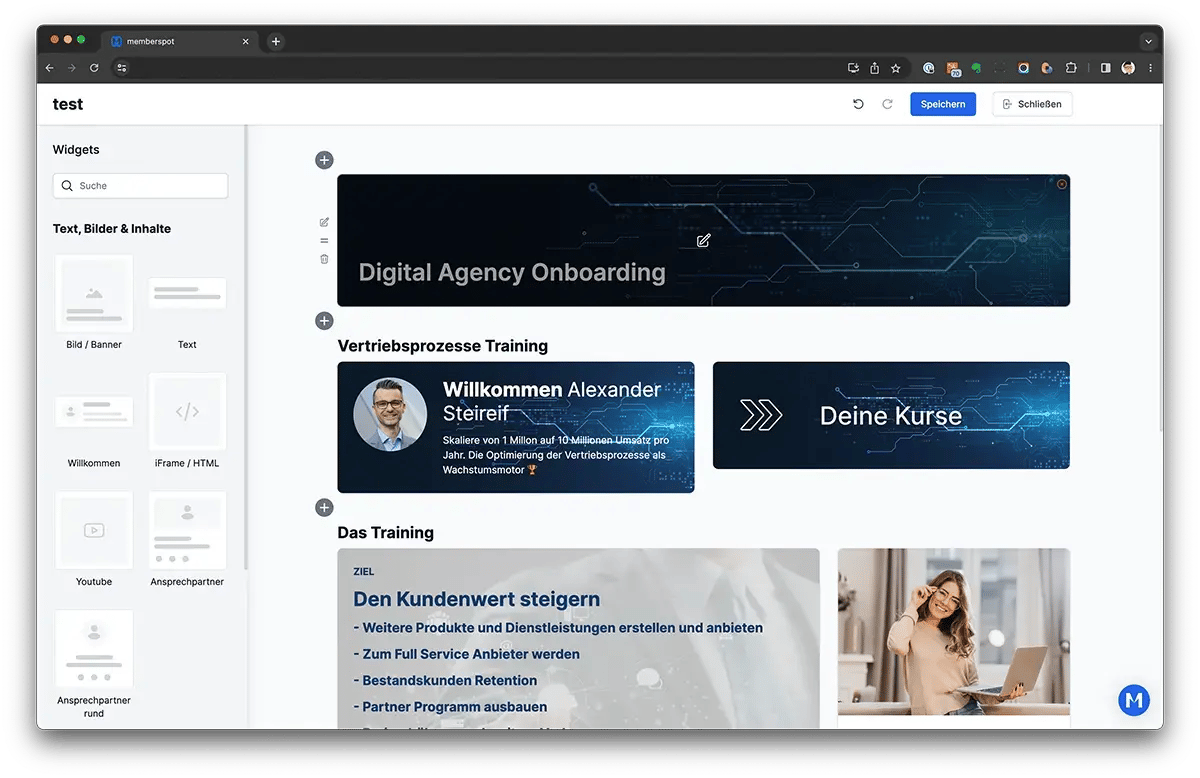Edit the banner row using the side pencil icon

[x=324, y=222]
